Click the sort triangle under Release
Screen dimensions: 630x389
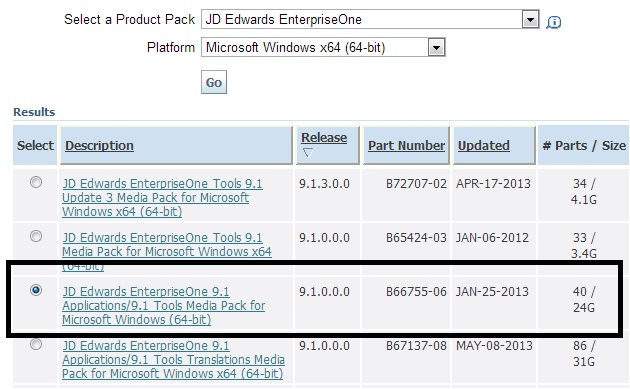pos(308,153)
